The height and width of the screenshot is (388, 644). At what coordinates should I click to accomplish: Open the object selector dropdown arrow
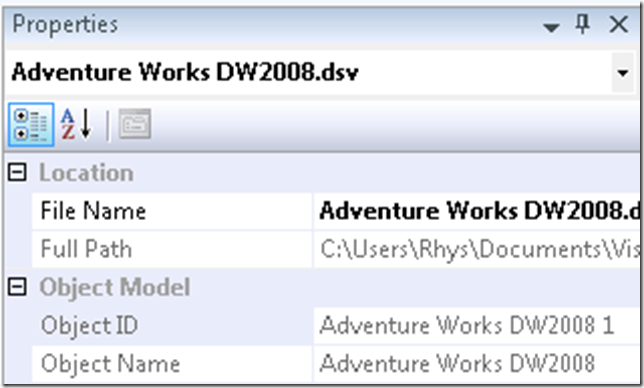623,73
